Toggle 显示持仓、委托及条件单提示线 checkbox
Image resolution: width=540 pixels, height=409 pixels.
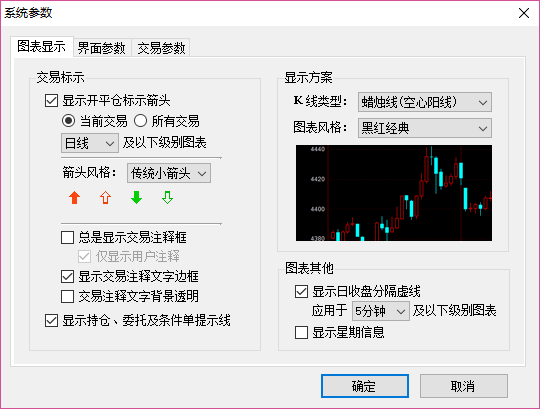[51, 321]
